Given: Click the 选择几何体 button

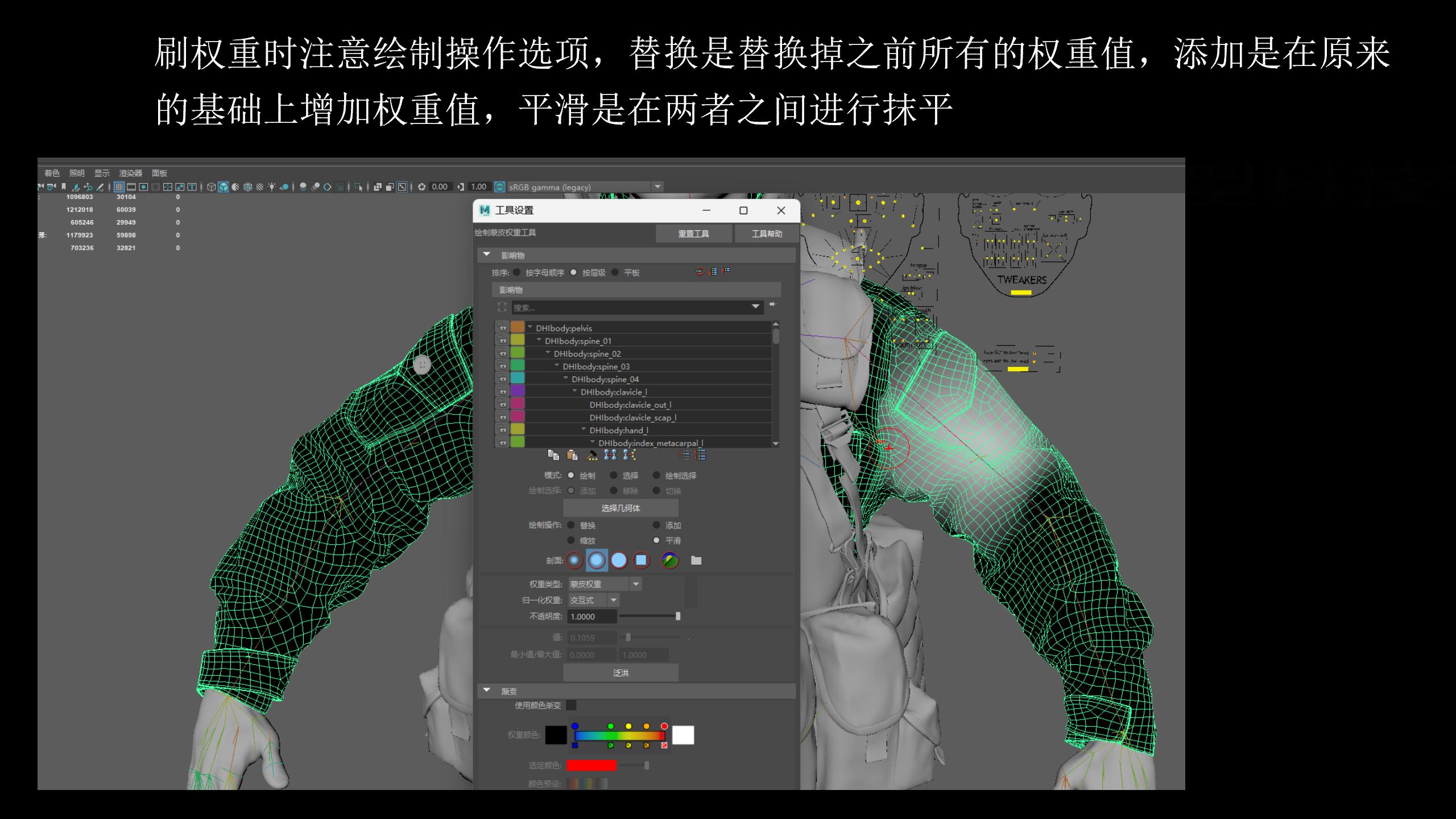Looking at the screenshot, I should click(621, 508).
